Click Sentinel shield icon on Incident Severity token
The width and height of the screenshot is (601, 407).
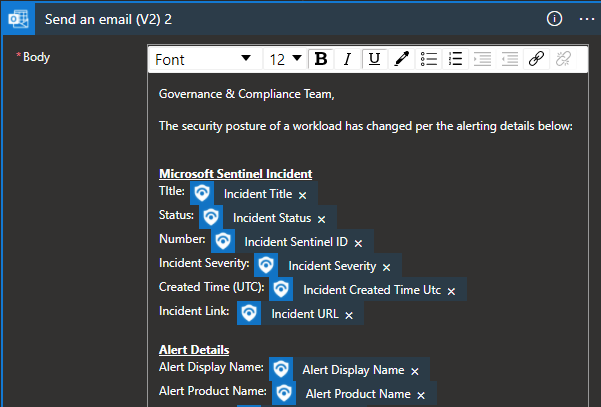click(266, 265)
